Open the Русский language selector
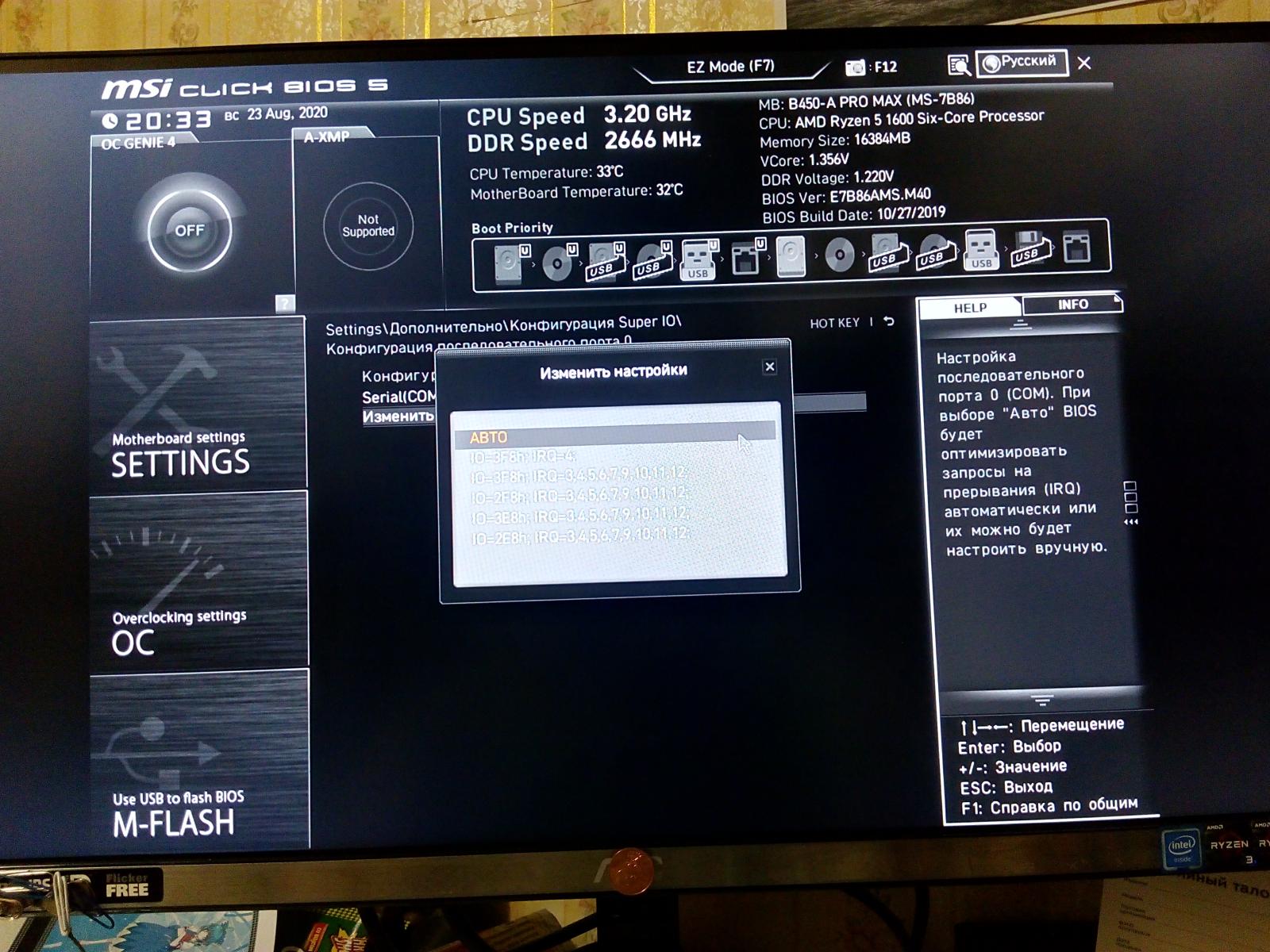Image resolution: width=1270 pixels, height=952 pixels. point(1022,62)
